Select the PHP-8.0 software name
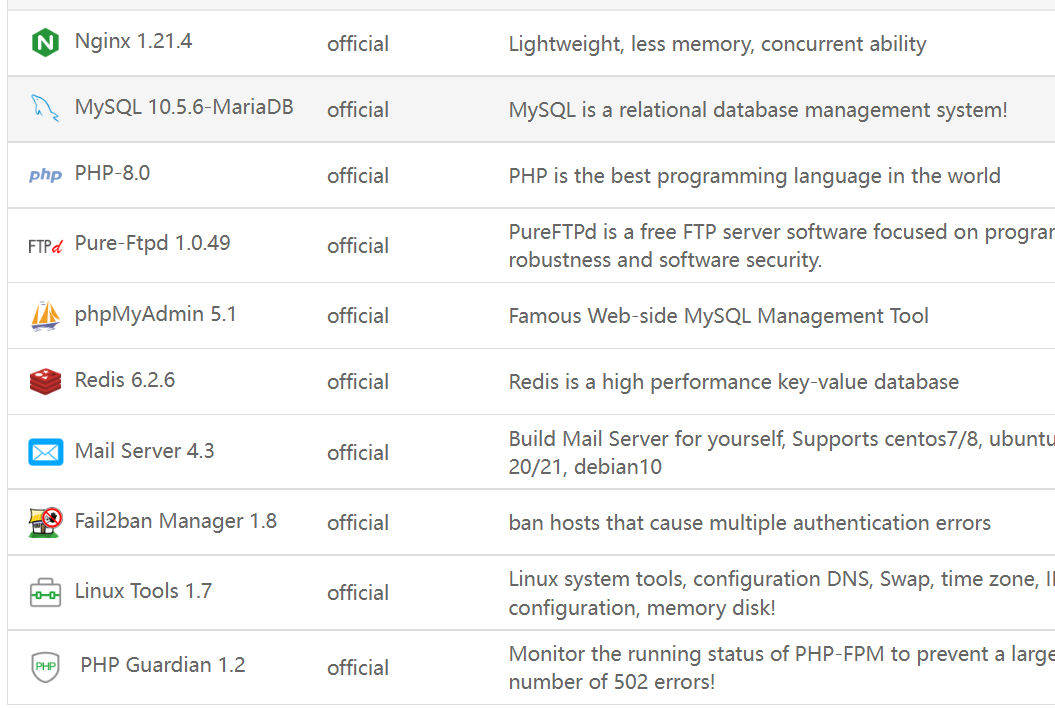This screenshot has width=1055, height=708. click(112, 173)
